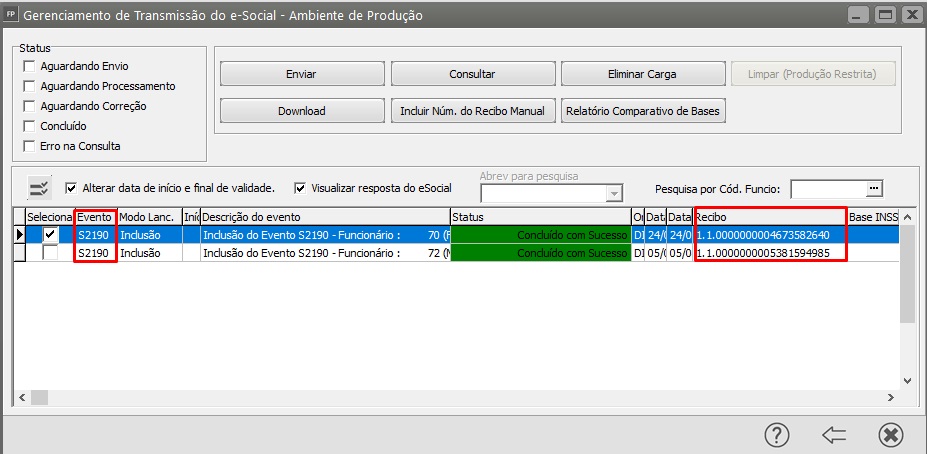Check selection box of employee 72 row
This screenshot has width=927, height=454.
tap(51, 253)
